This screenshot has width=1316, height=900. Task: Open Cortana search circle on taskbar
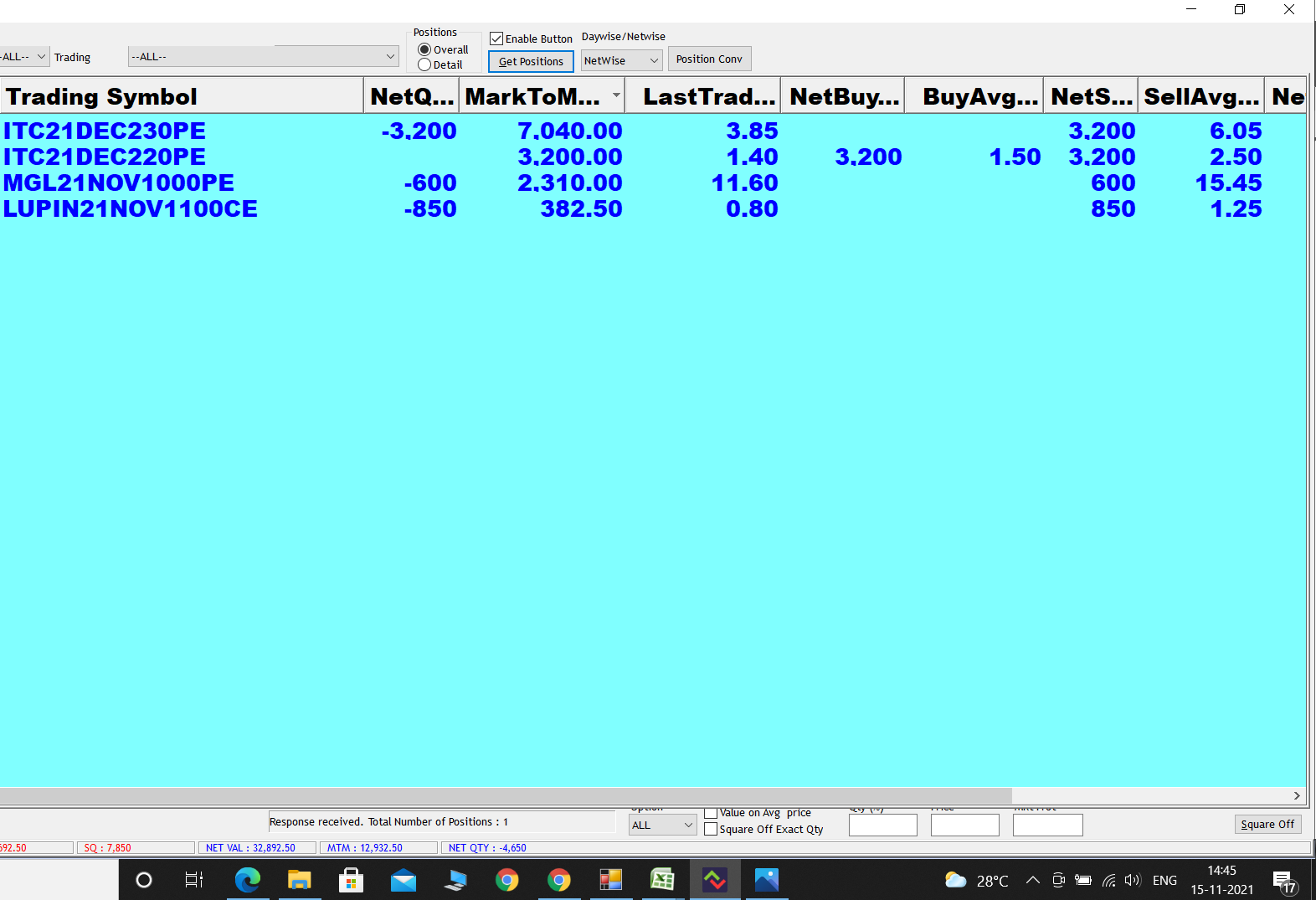coord(144,880)
